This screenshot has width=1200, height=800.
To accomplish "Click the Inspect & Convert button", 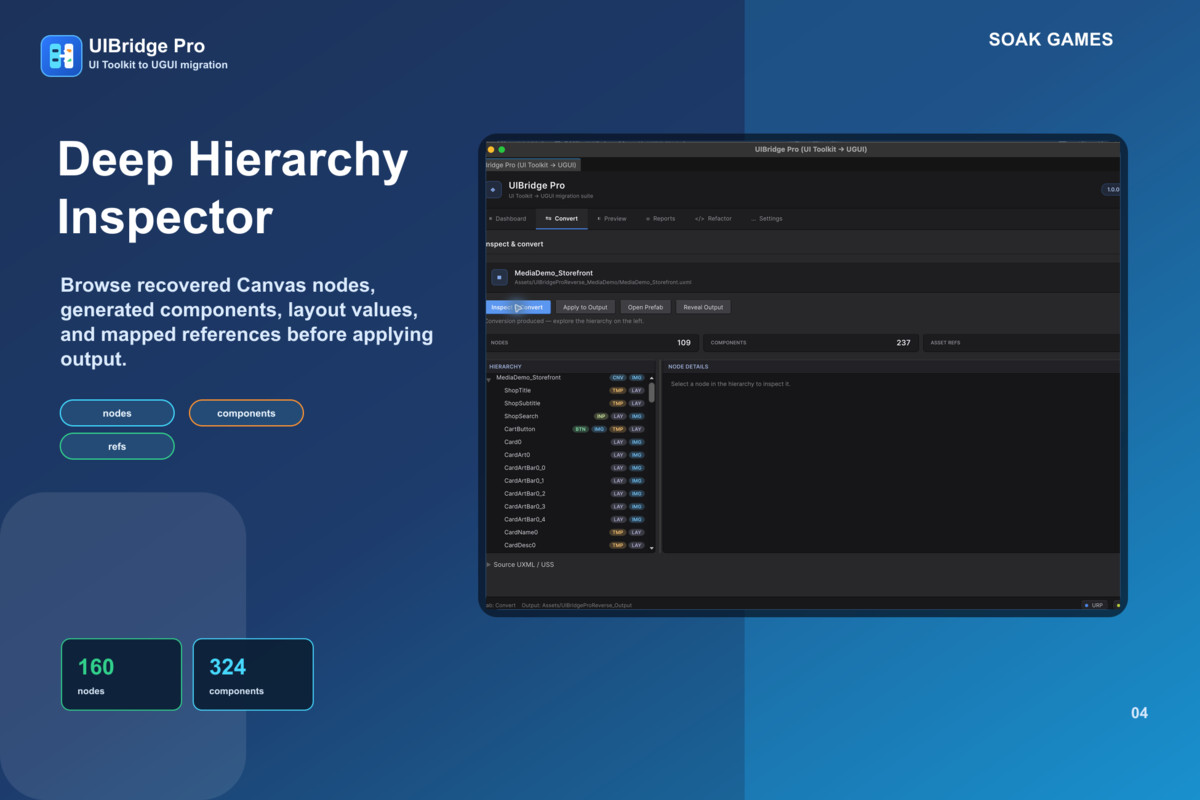I will (x=518, y=307).
